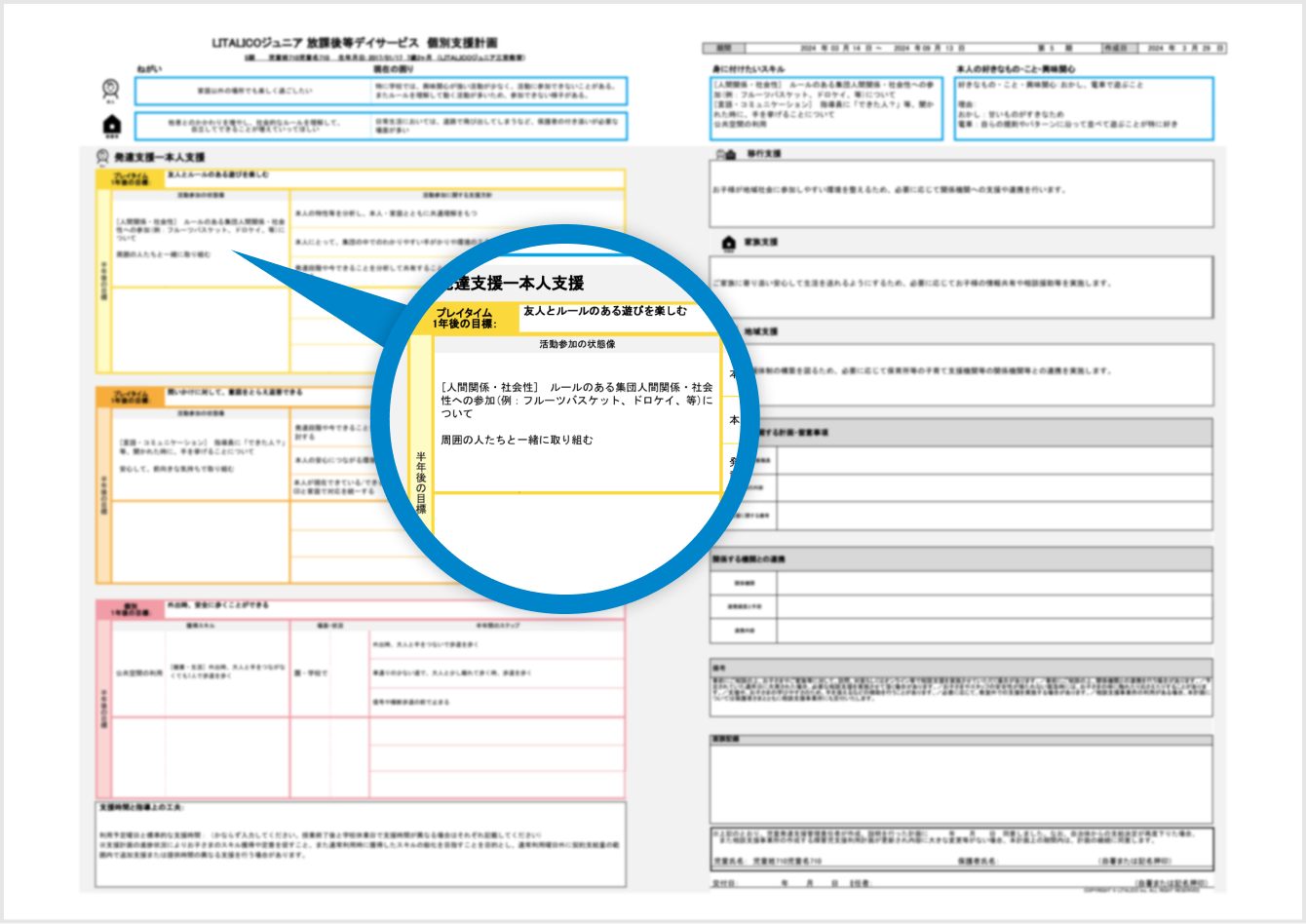Click the 家族支援 description text box

coord(961,287)
